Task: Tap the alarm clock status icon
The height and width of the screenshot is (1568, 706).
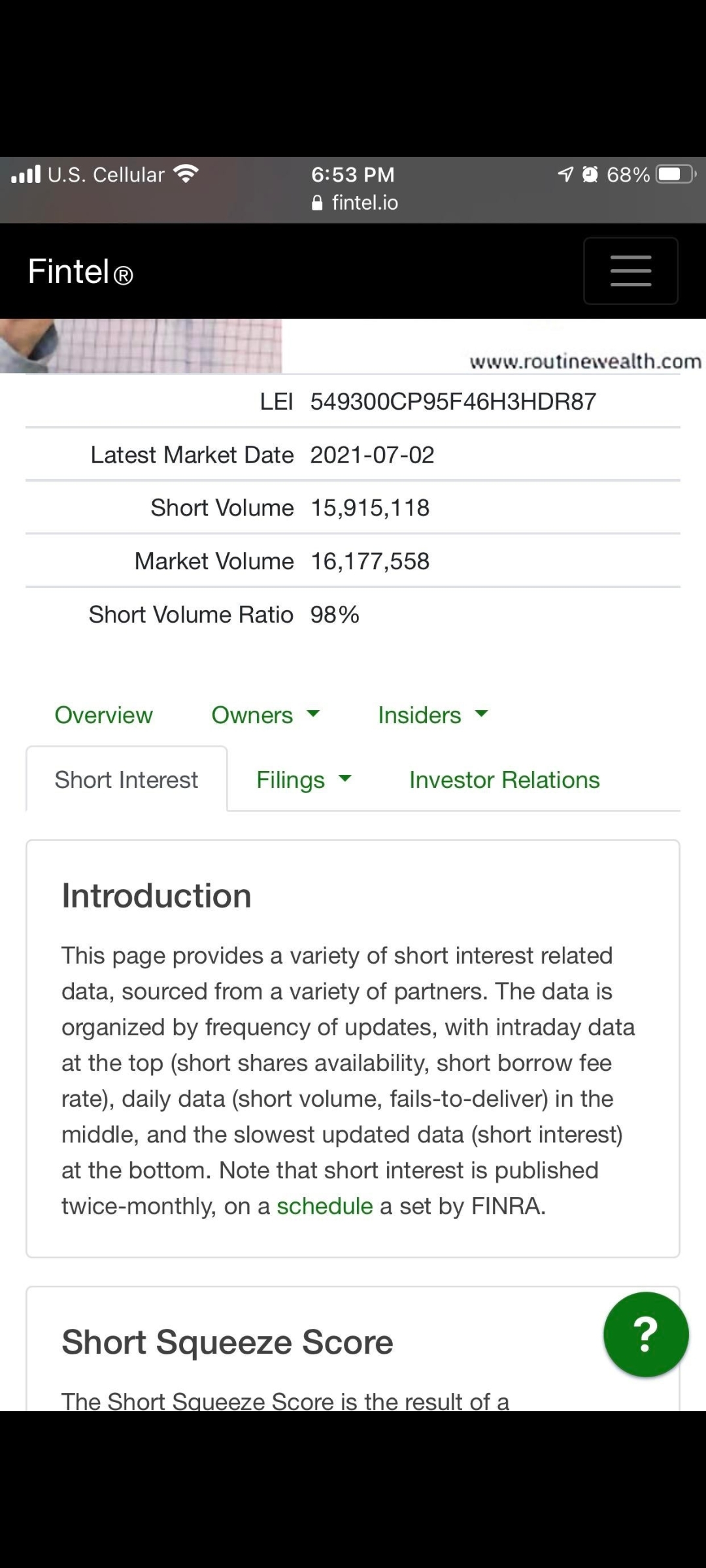Action: coord(590,174)
